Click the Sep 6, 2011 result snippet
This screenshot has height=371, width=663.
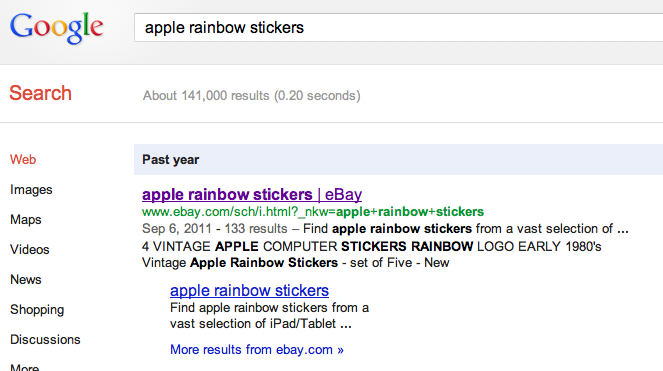(x=385, y=229)
